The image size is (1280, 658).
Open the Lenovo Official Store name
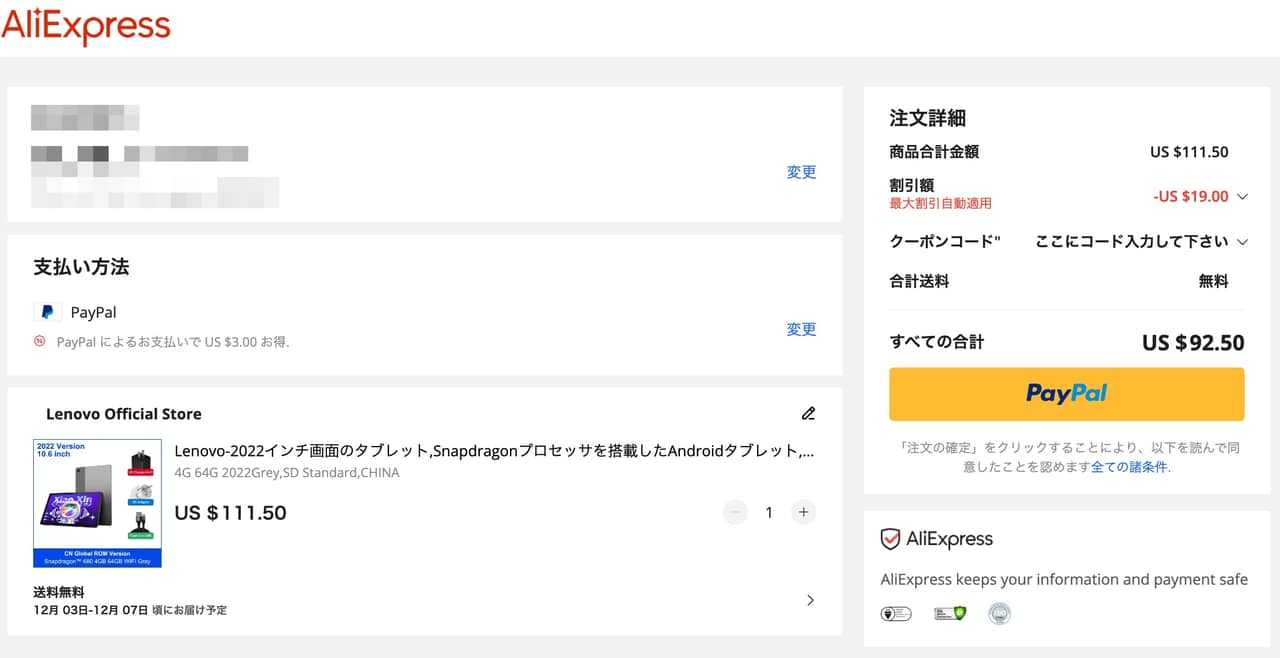123,414
